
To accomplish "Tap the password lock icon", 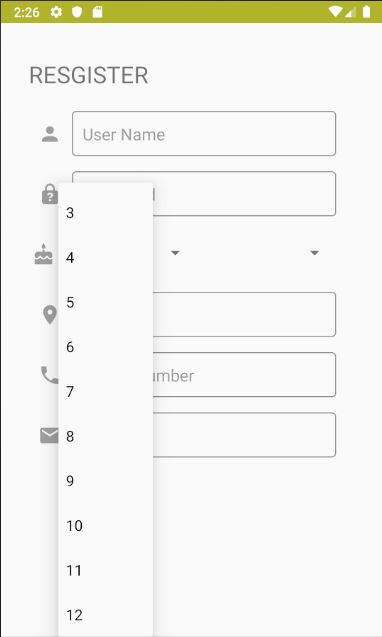I will [50, 194].
